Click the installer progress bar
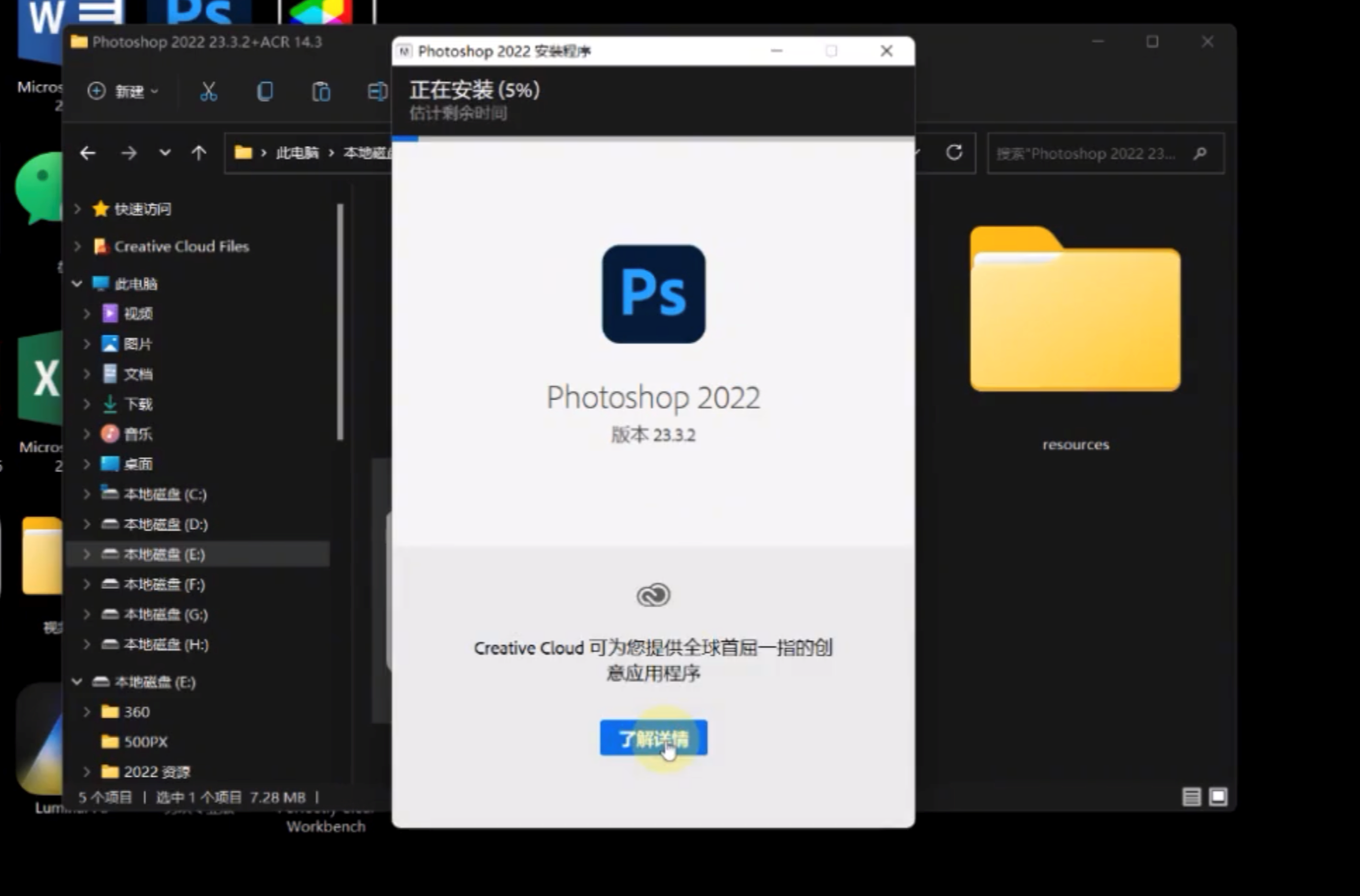The image size is (1360, 896). pyautogui.click(x=653, y=138)
